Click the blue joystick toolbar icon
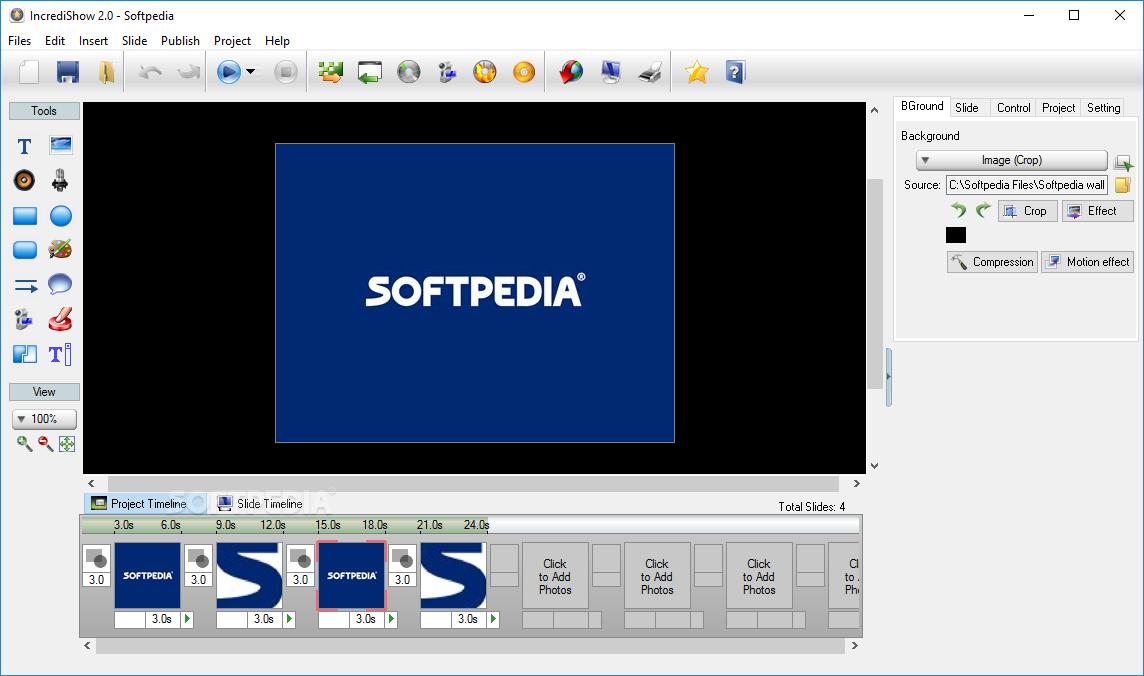This screenshot has height=676, width=1144. coord(447,72)
